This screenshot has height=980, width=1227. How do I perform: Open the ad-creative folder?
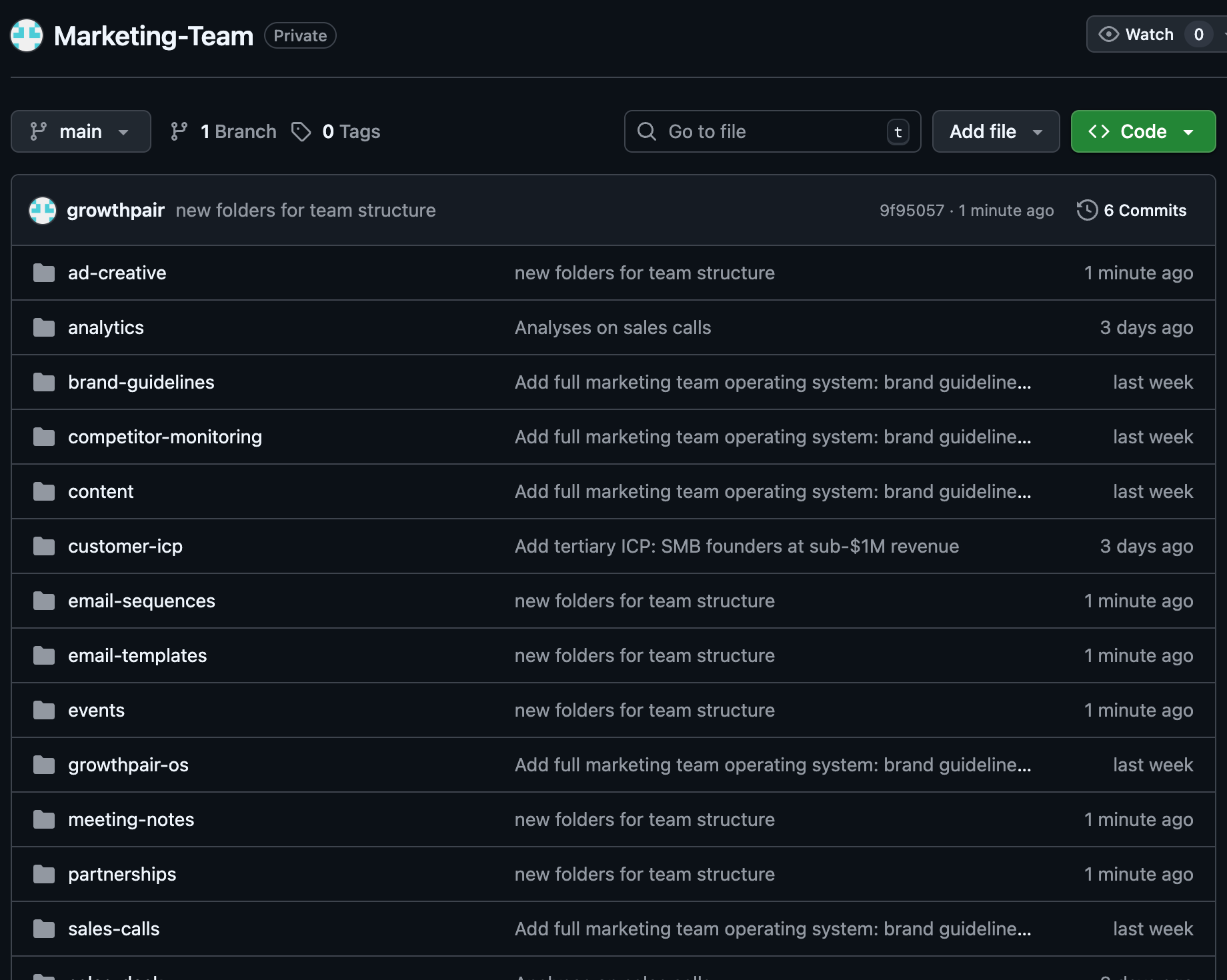(117, 273)
